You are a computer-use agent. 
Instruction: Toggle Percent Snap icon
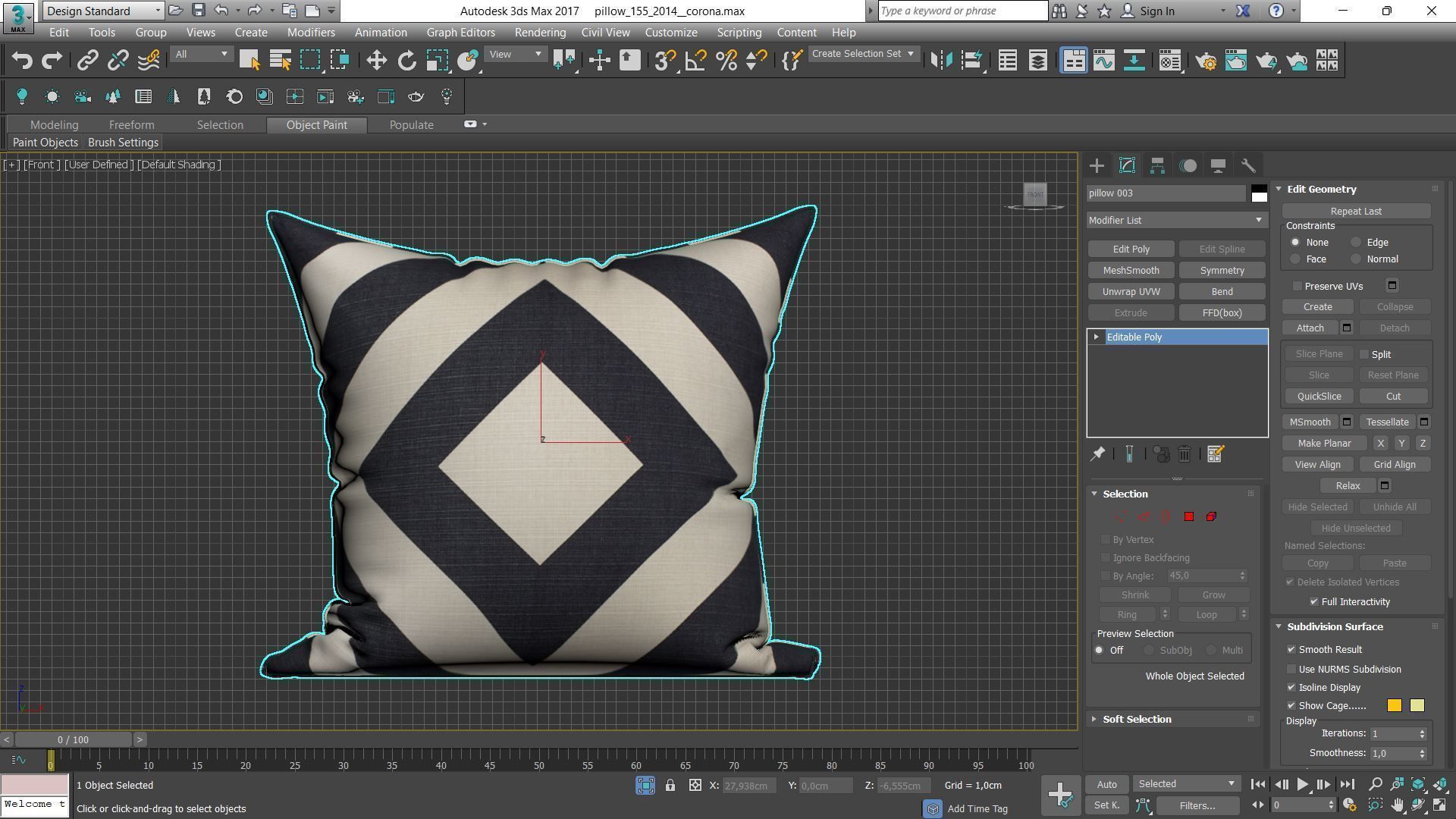(x=726, y=60)
